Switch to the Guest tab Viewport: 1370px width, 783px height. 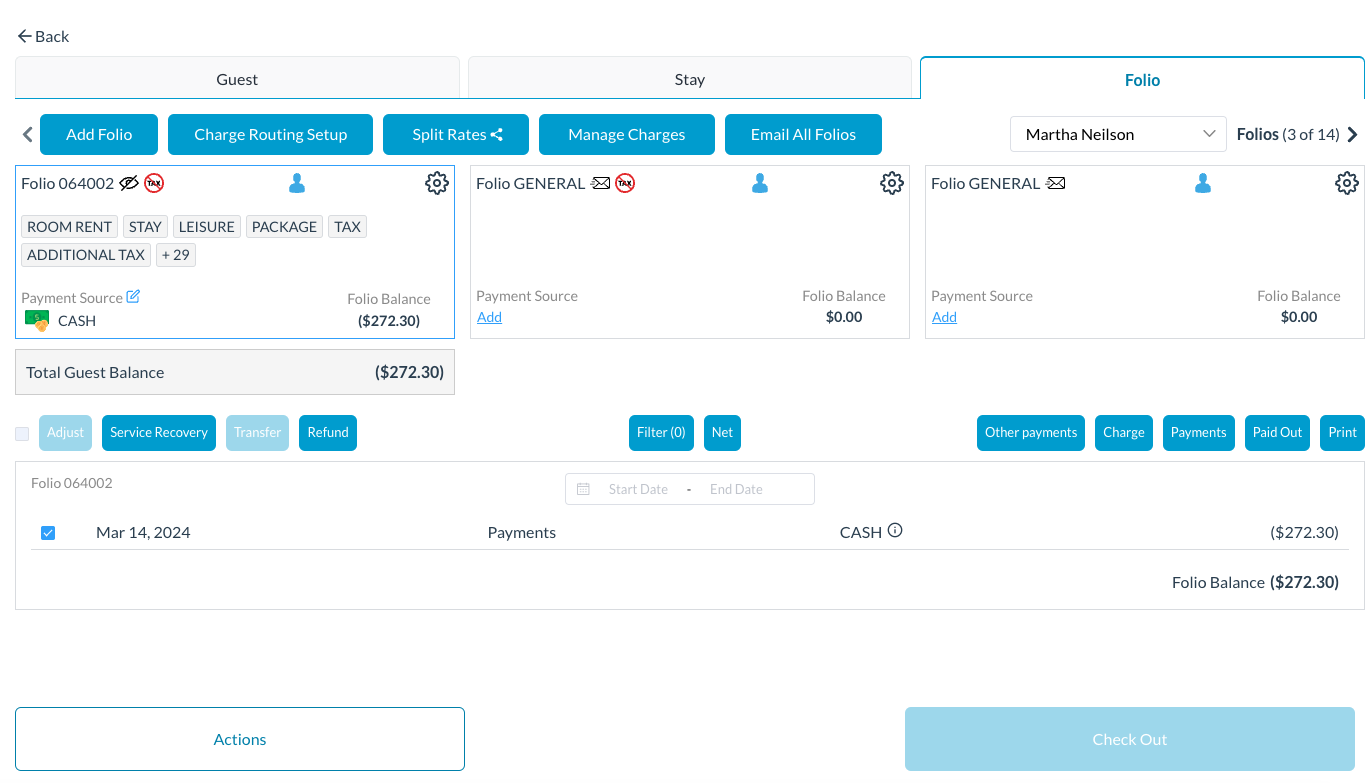pos(237,79)
